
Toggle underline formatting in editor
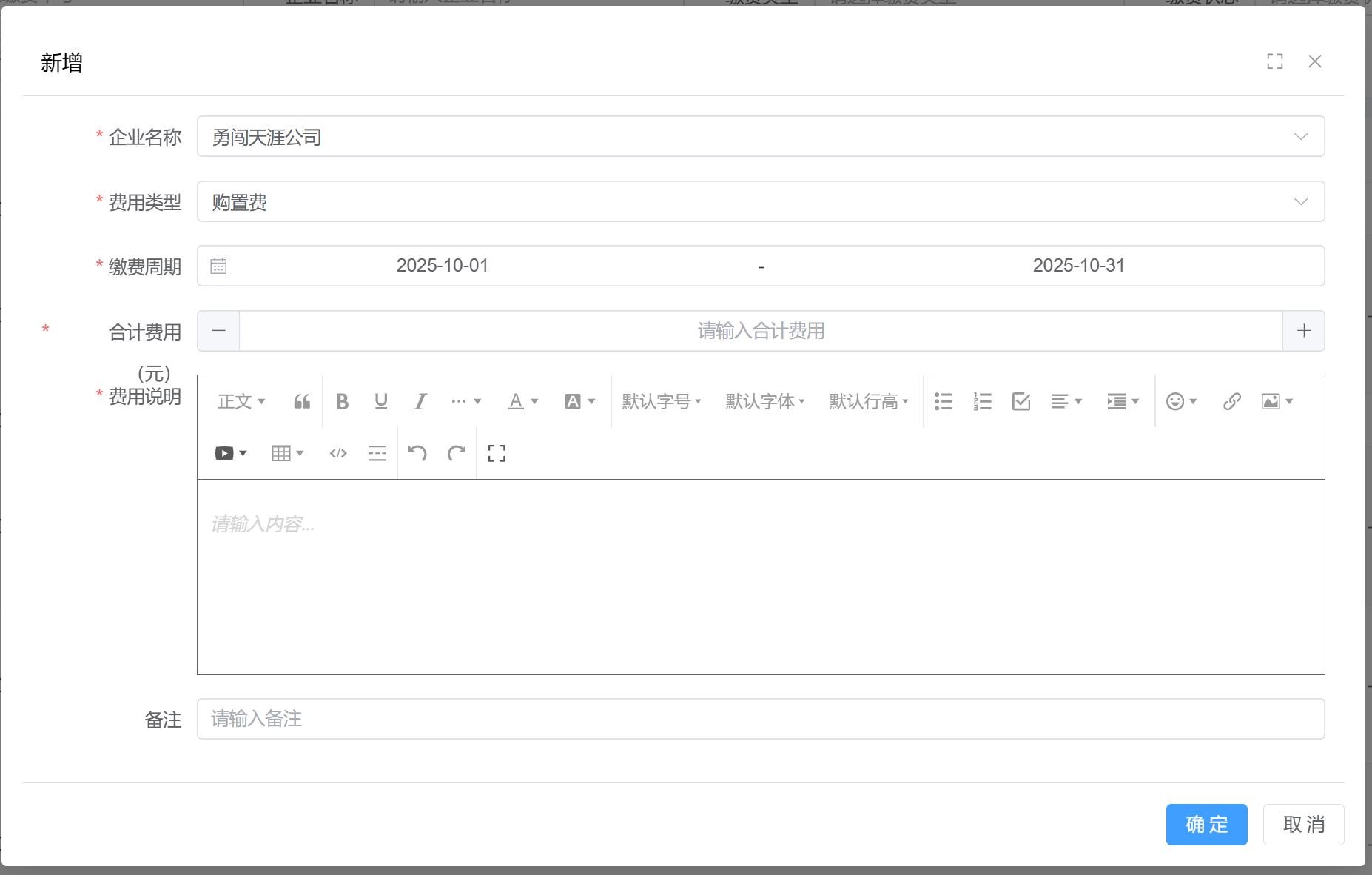coord(381,401)
